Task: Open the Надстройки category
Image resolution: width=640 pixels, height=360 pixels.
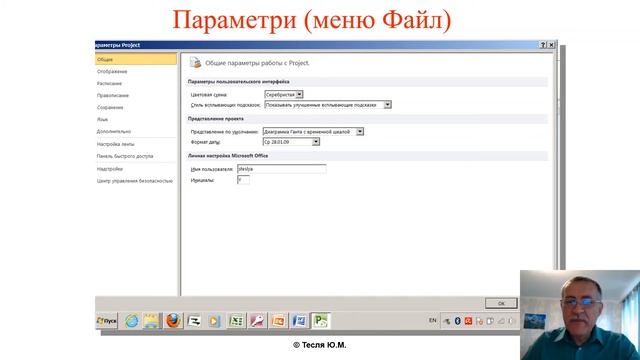Action: 109,169
